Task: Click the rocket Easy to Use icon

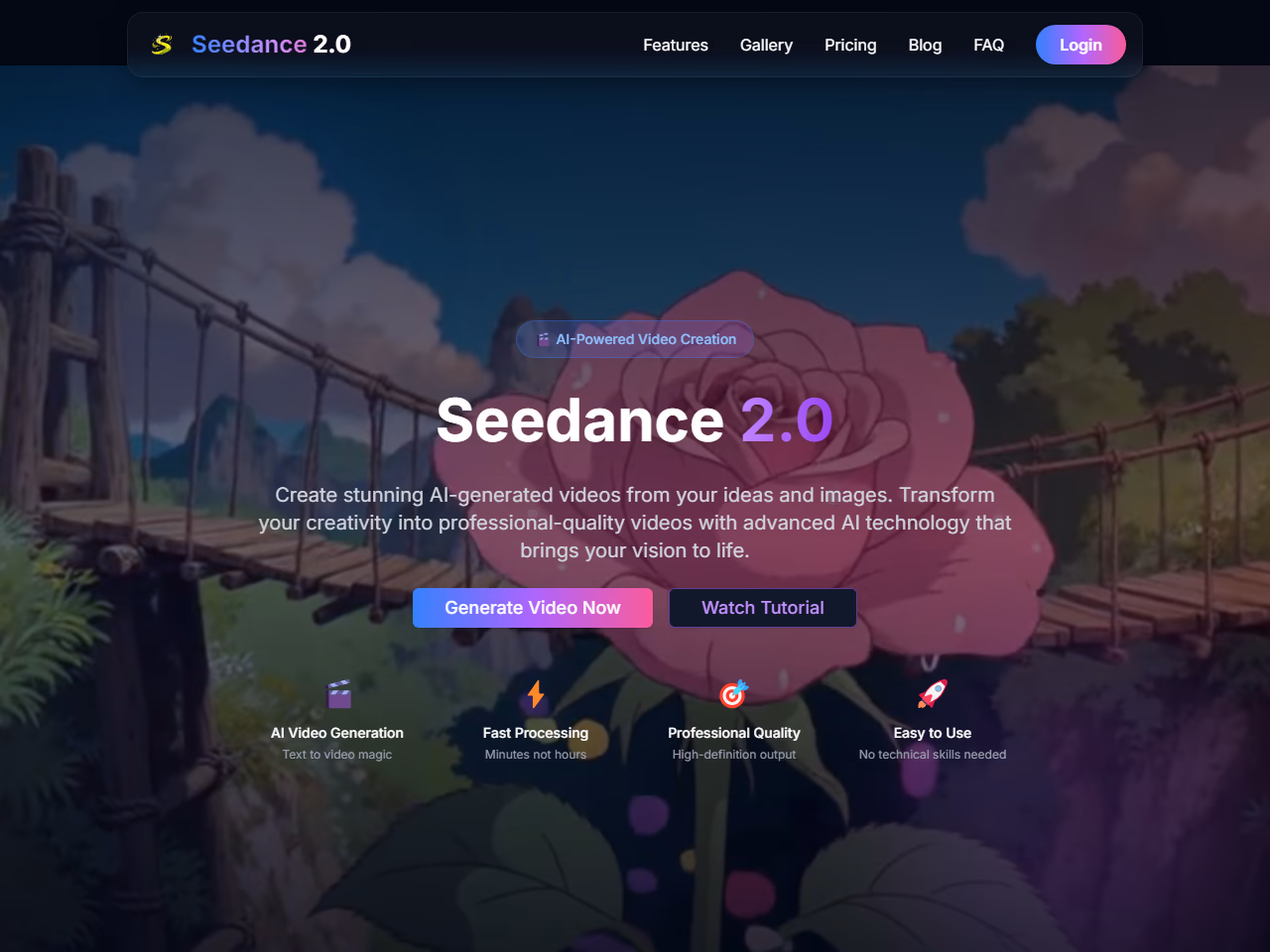Action: 933,694
